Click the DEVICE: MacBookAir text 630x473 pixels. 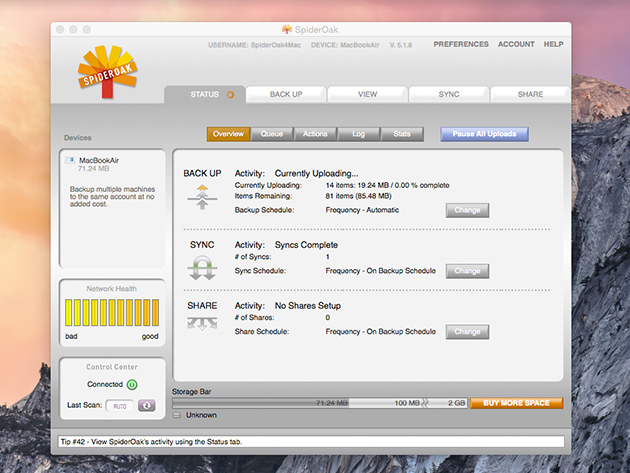click(345, 45)
